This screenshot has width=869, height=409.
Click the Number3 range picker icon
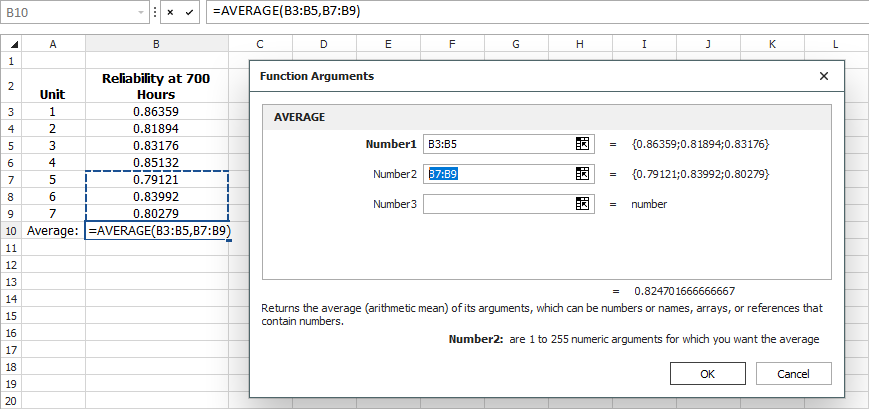pyautogui.click(x=583, y=204)
